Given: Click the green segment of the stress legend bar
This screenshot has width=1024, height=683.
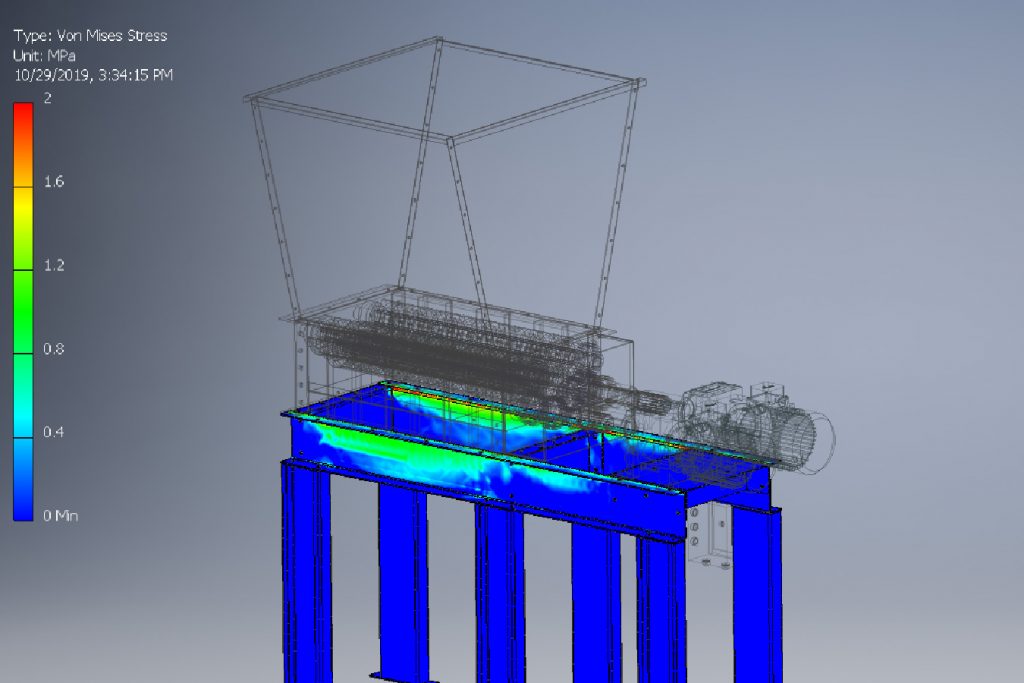Looking at the screenshot, I should tap(23, 300).
